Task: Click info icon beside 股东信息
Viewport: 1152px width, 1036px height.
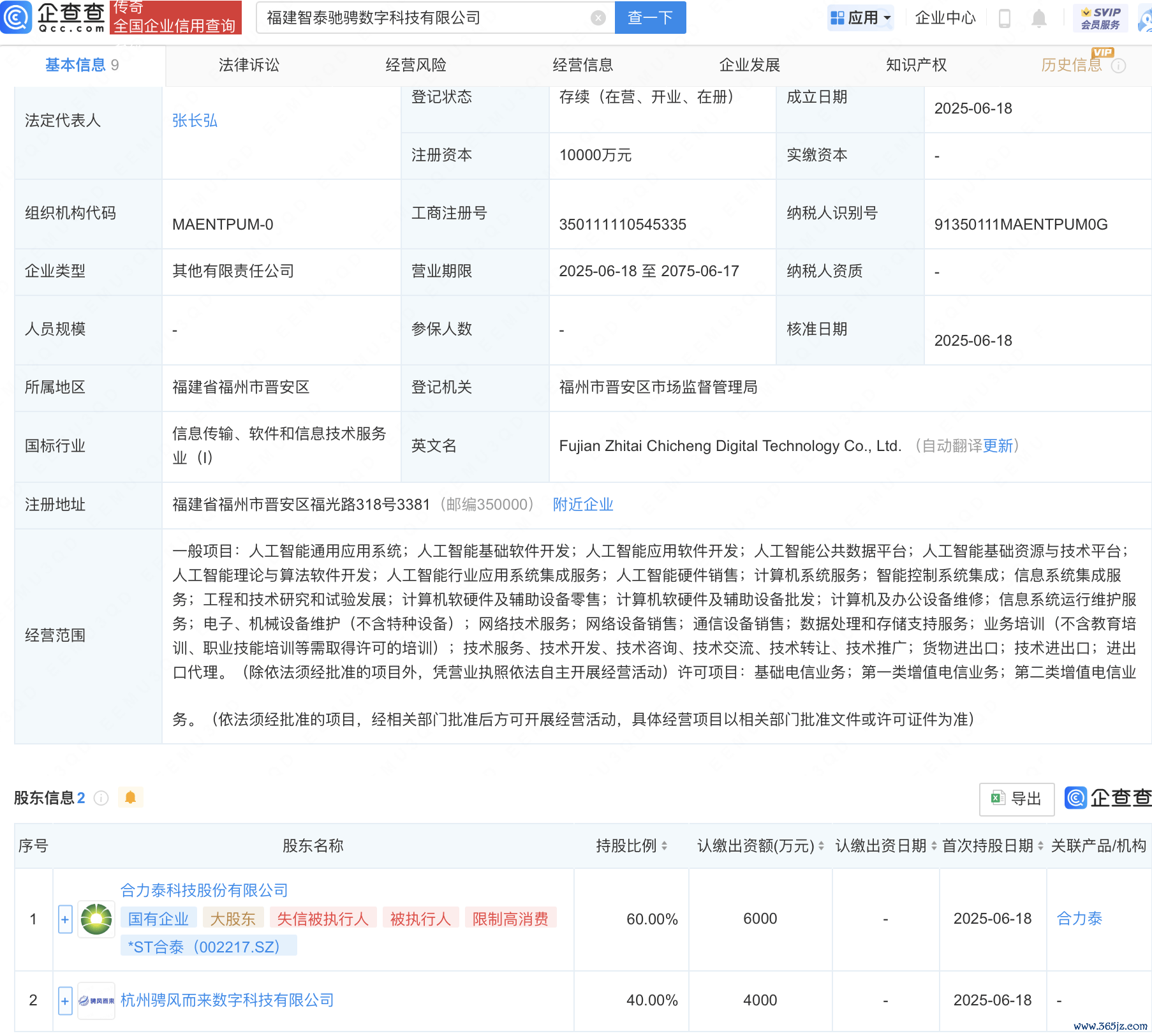Action: pyautogui.click(x=101, y=798)
